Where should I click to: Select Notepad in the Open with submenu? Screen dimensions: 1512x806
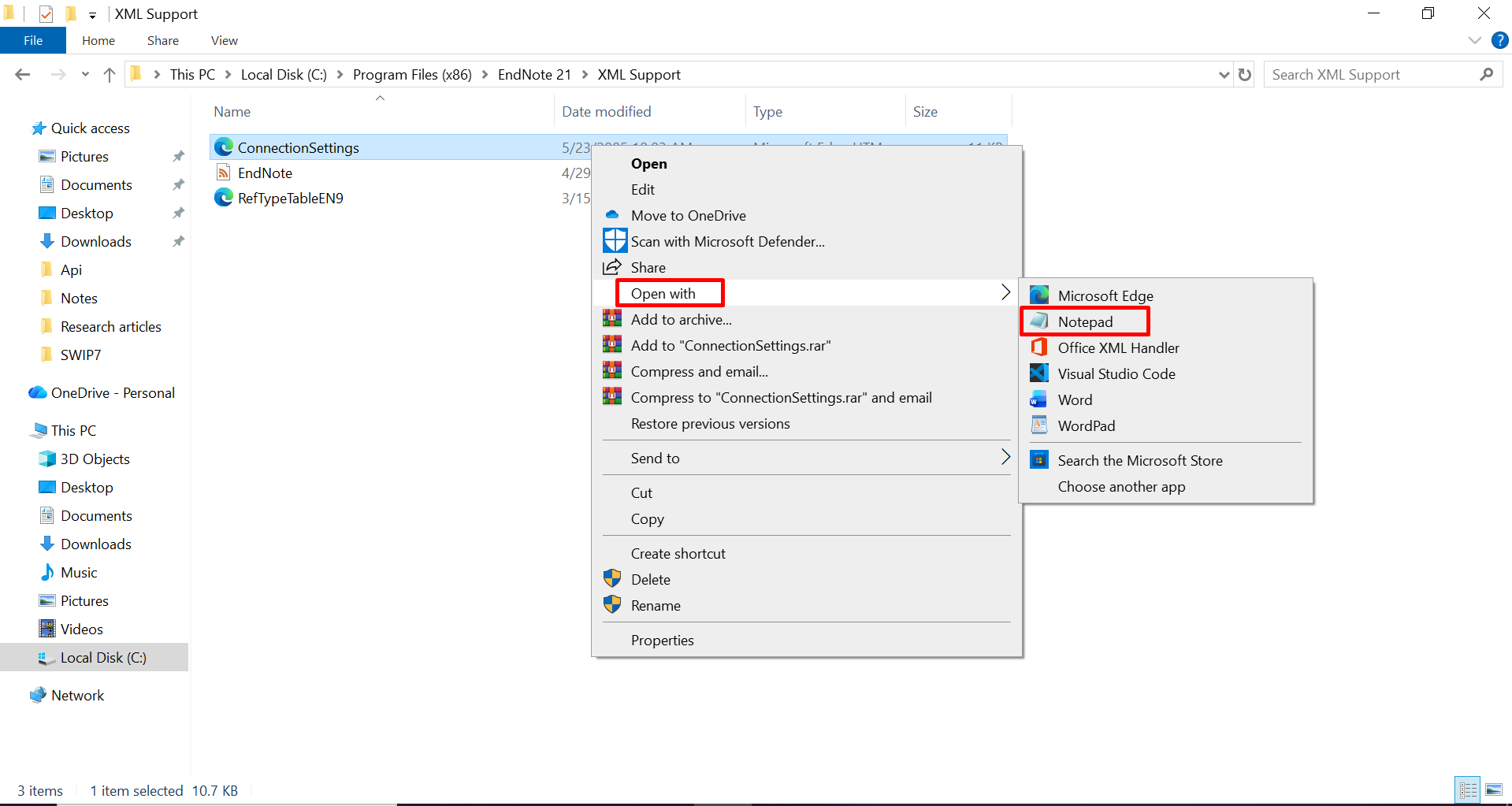click(x=1085, y=321)
